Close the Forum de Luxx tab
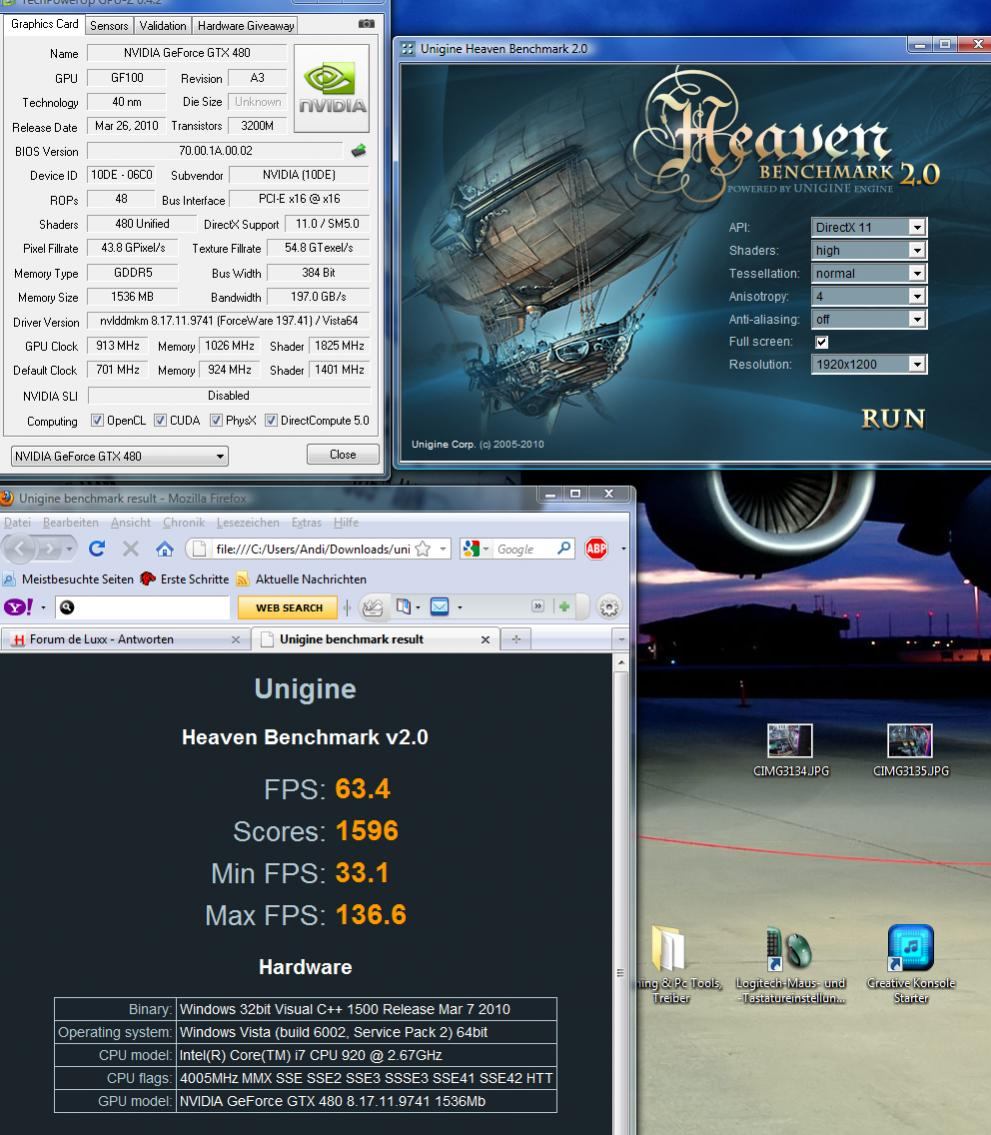 [x=235, y=639]
